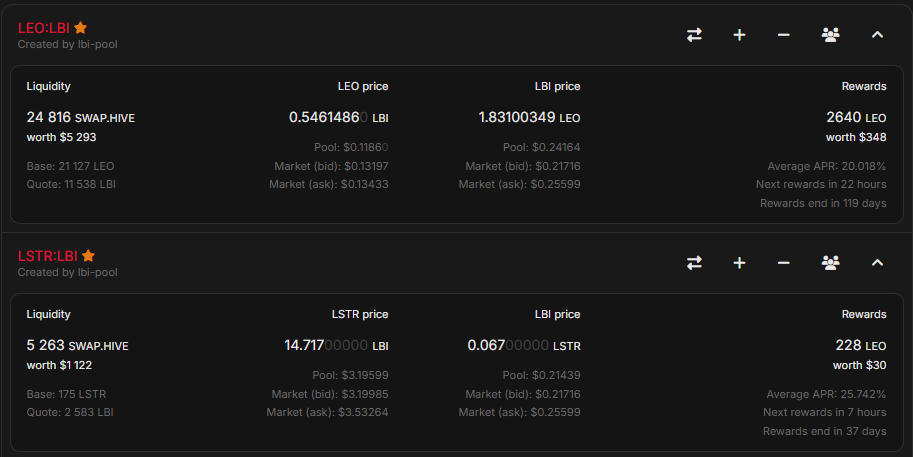Click the 5 263 SWAP.HIVE liquidity value
913x457 pixels.
[77, 345]
